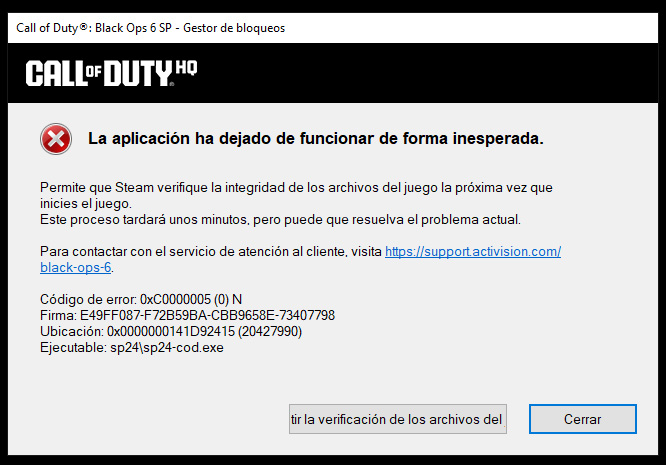Click the red error X icon

click(x=56, y=139)
